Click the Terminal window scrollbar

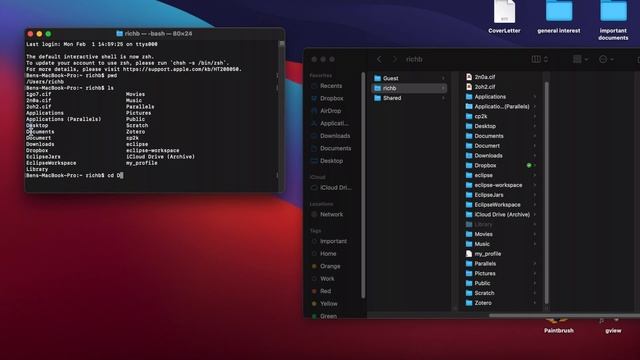click(x=281, y=45)
